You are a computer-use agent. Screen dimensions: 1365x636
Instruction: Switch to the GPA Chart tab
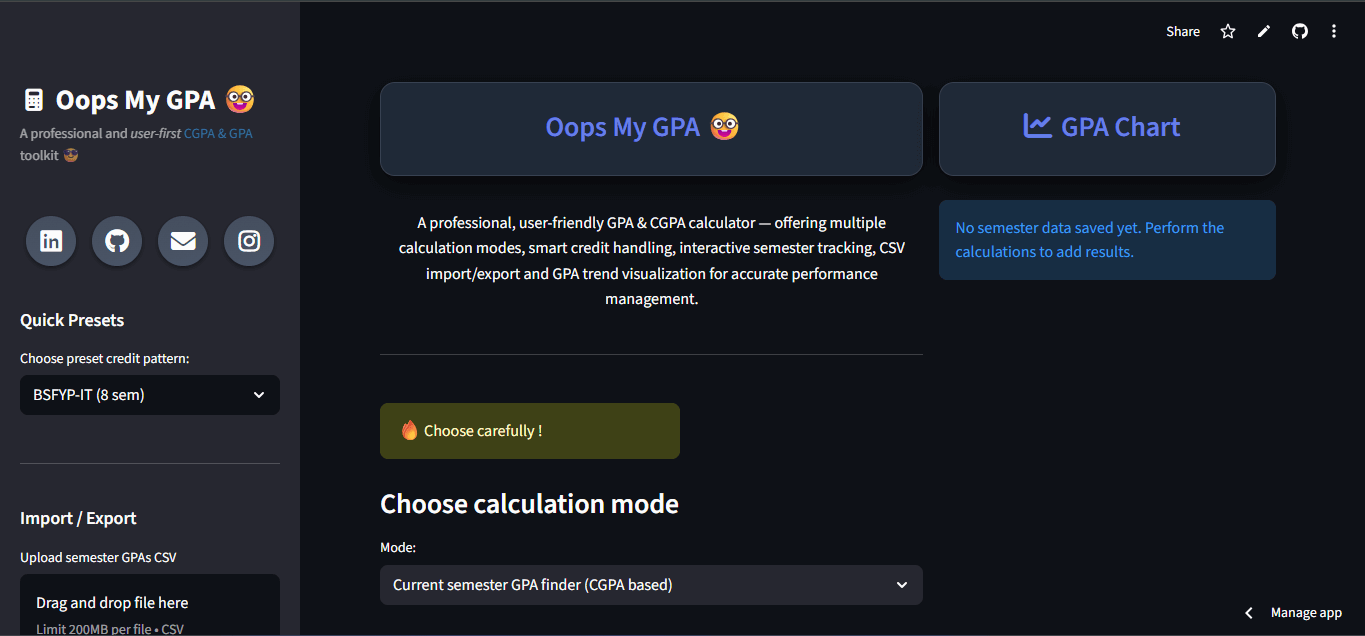pyautogui.click(x=1106, y=128)
